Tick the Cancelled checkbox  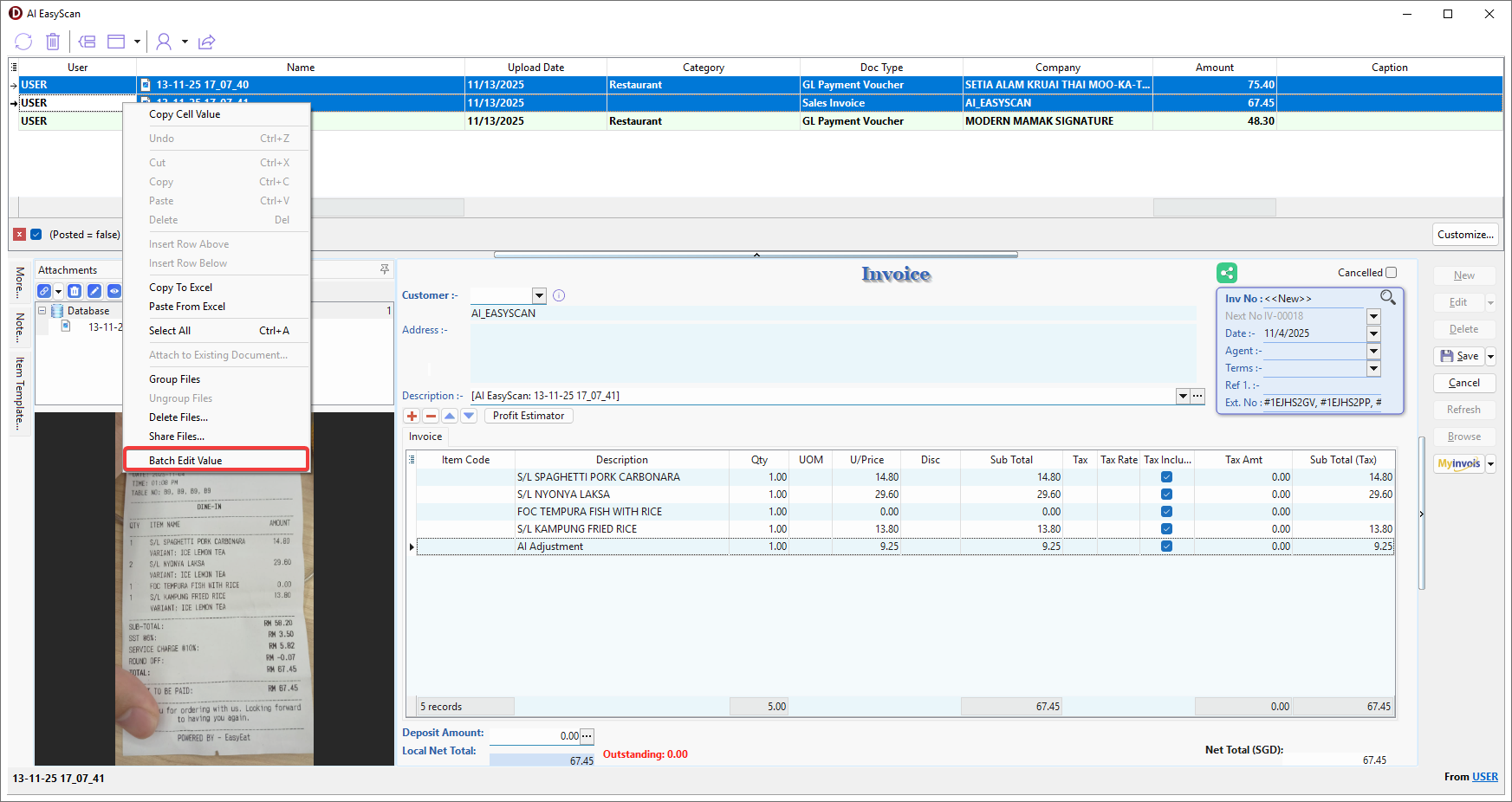(1391, 273)
